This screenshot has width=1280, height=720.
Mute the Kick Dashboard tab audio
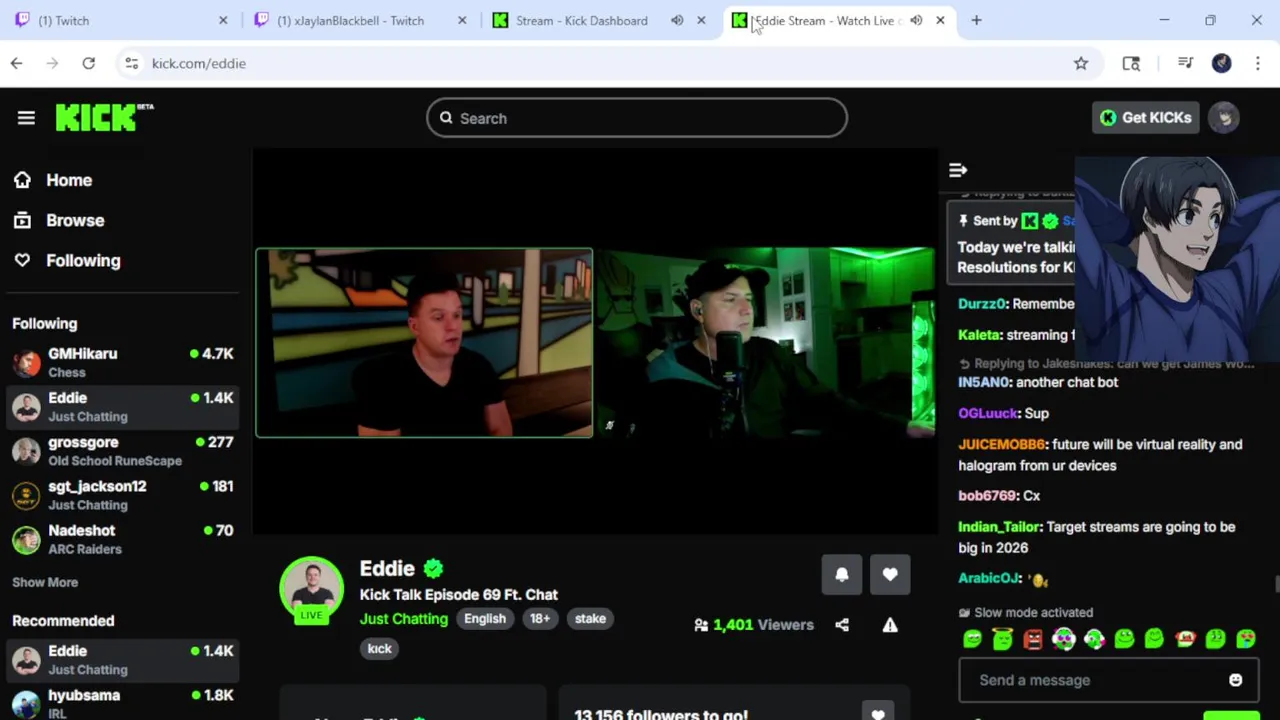(677, 20)
